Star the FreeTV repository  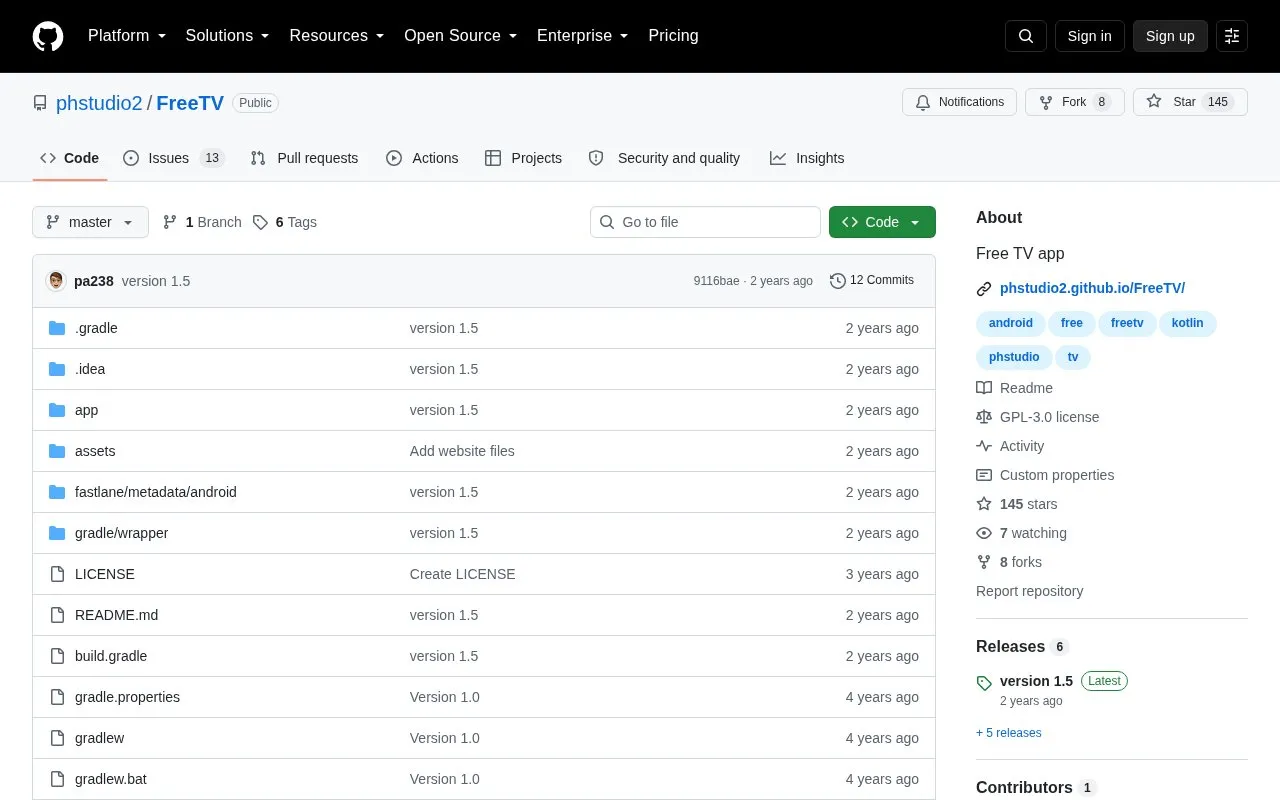pos(1190,102)
